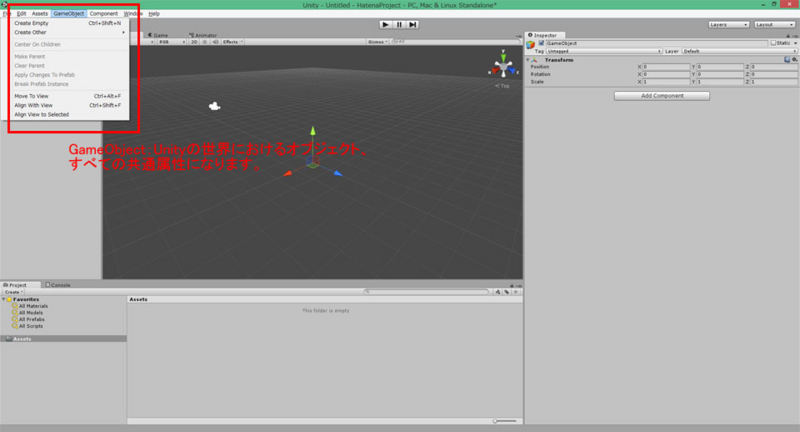Open the Tag dropdown showing Untagged
Screen dimensions: 800x432
click(x=604, y=51)
